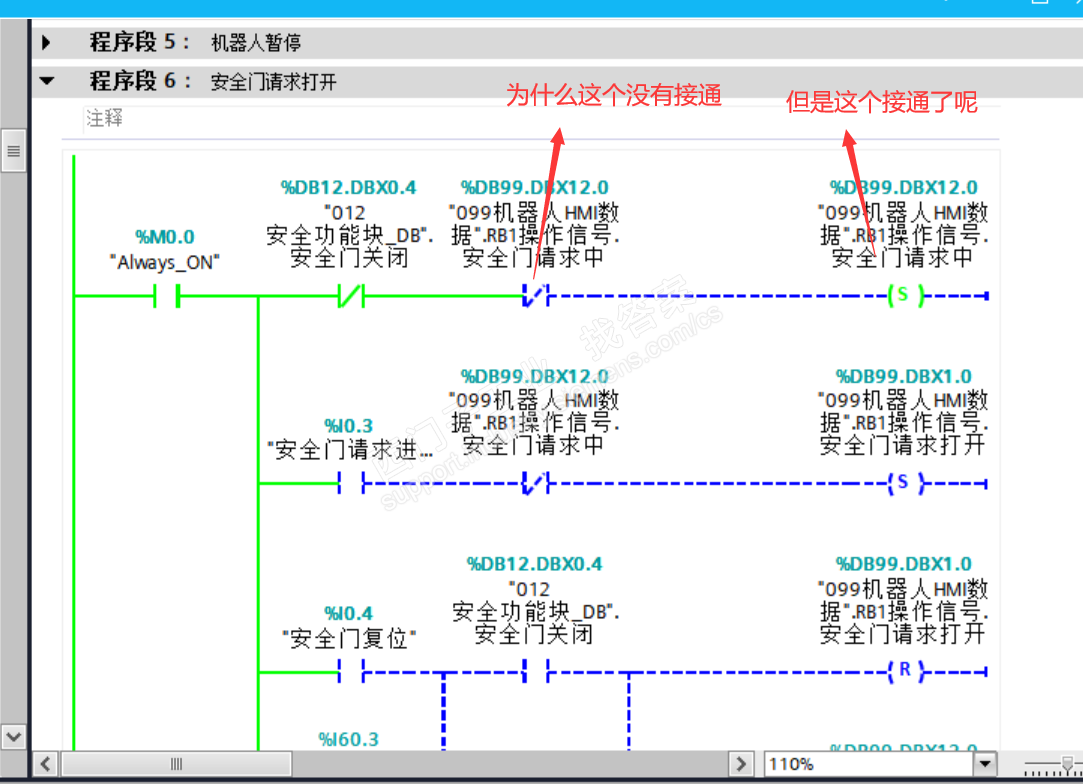This screenshot has height=784, width=1083.
Task: Select the %I0.4 安全门复位 contact
Action: click(x=351, y=671)
